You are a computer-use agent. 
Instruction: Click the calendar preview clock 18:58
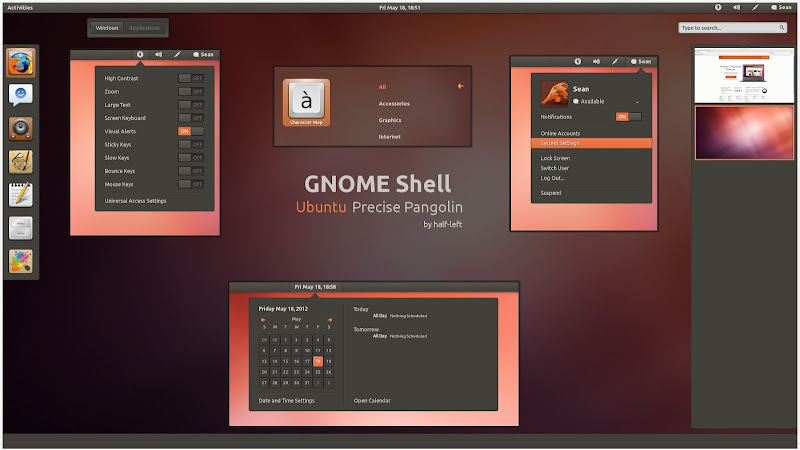(x=315, y=287)
